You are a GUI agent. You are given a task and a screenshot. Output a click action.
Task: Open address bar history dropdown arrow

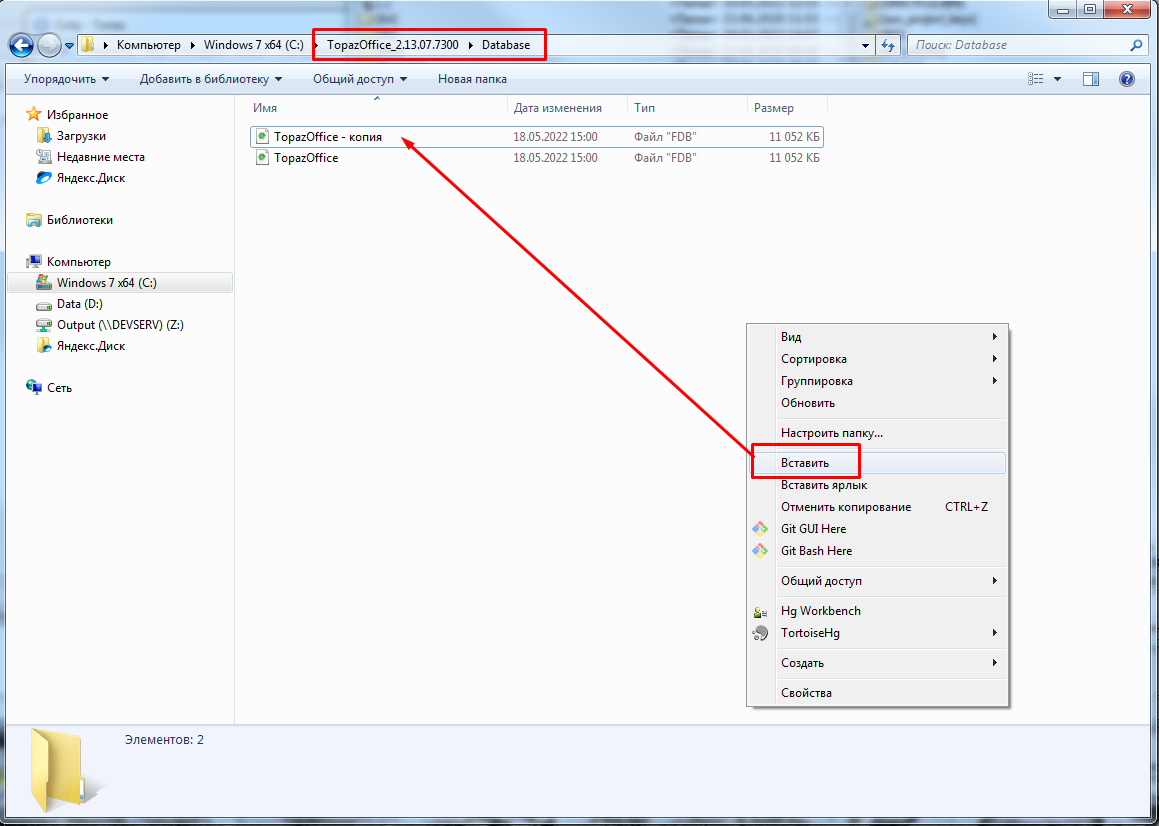click(866, 45)
